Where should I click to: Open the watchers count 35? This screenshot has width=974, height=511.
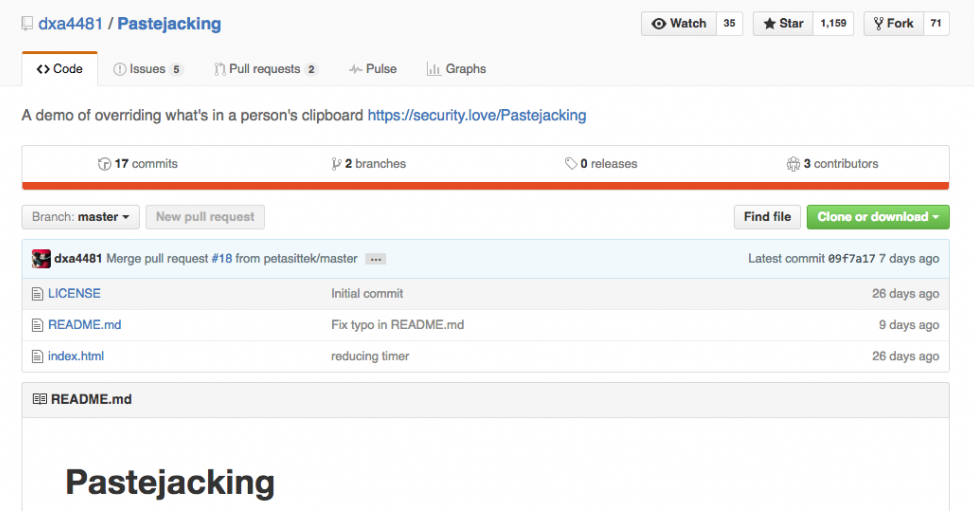coord(729,24)
